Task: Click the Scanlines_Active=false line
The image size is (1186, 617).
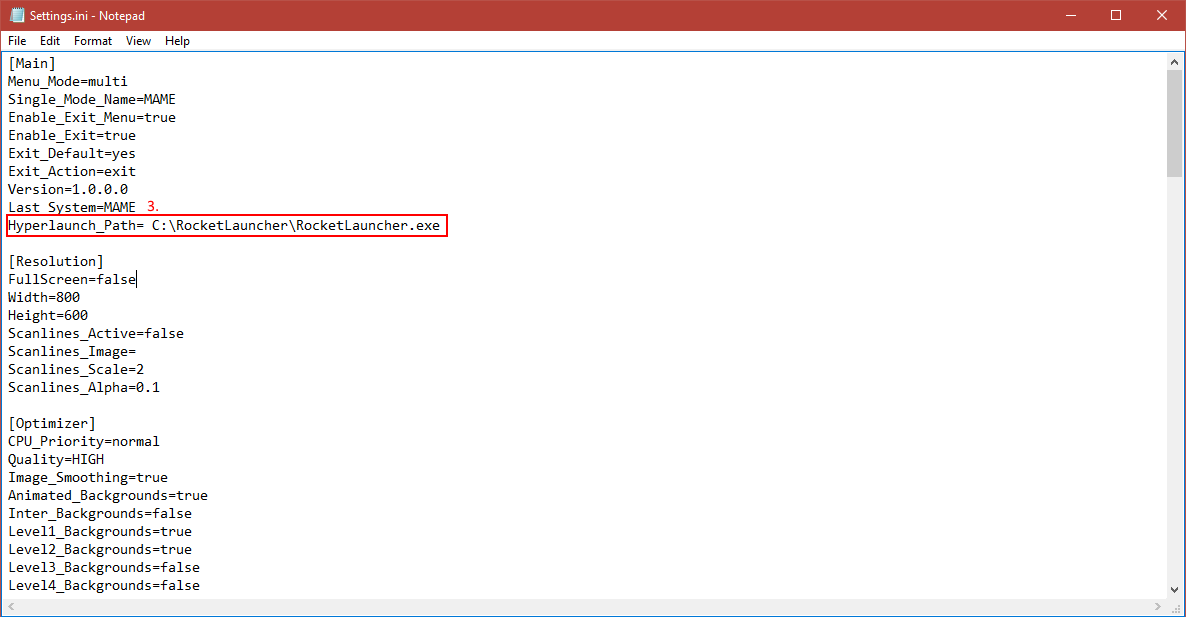Action: 96,333
